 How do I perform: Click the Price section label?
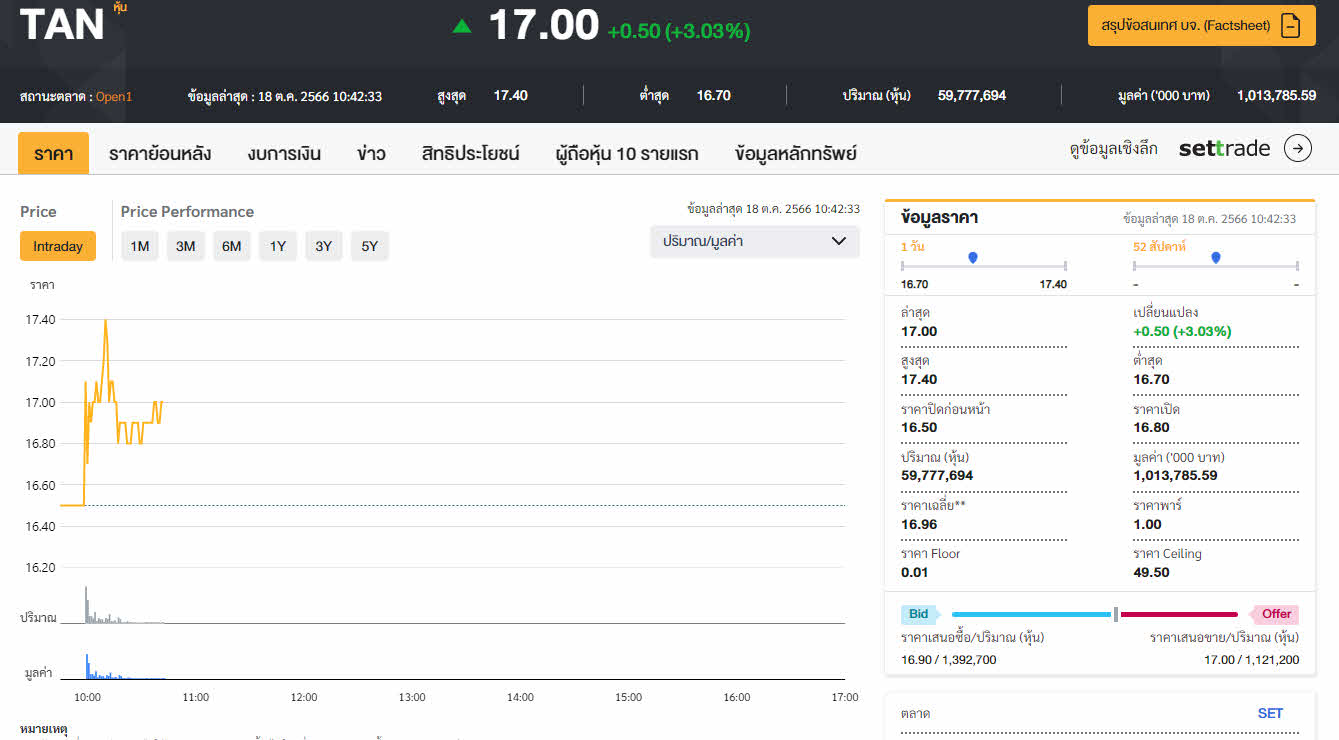point(38,212)
